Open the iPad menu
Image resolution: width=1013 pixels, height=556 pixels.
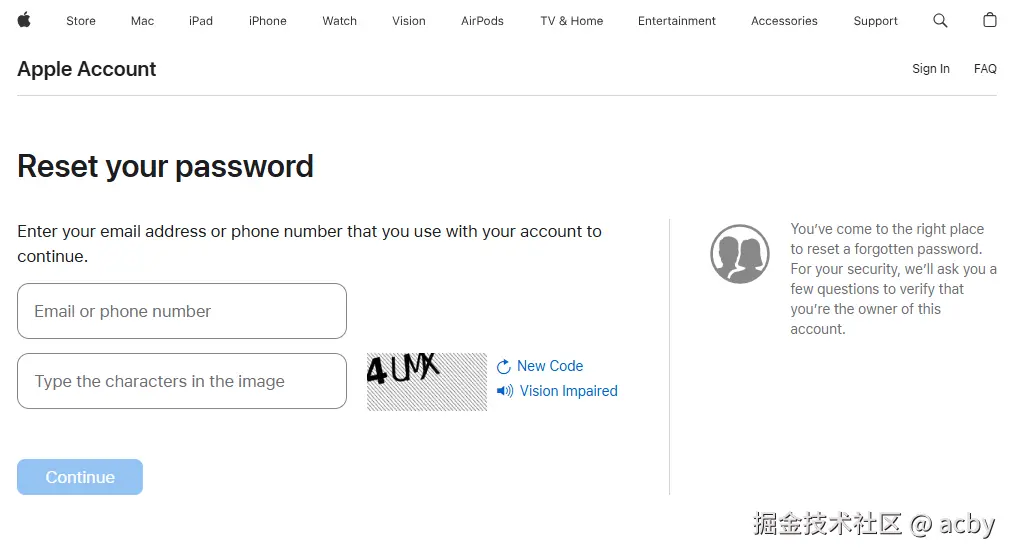(x=200, y=21)
